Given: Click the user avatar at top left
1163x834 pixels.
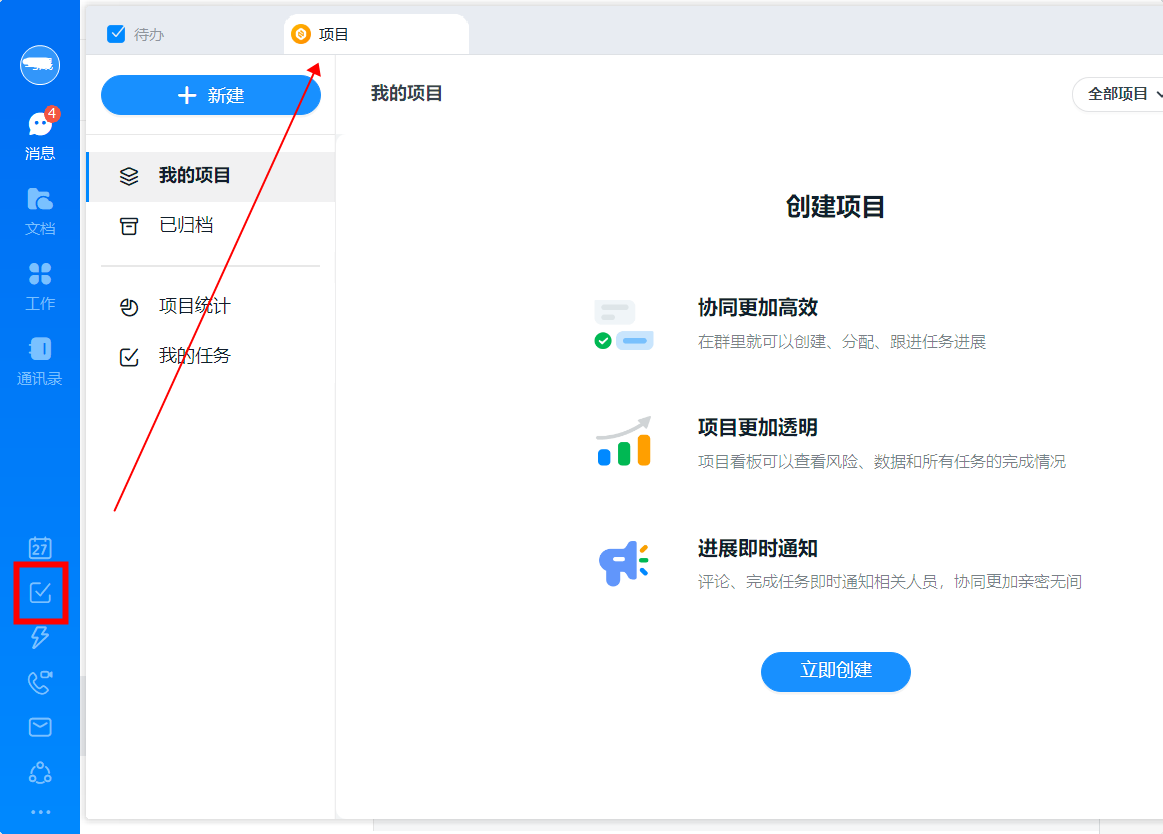Looking at the screenshot, I should (40, 65).
